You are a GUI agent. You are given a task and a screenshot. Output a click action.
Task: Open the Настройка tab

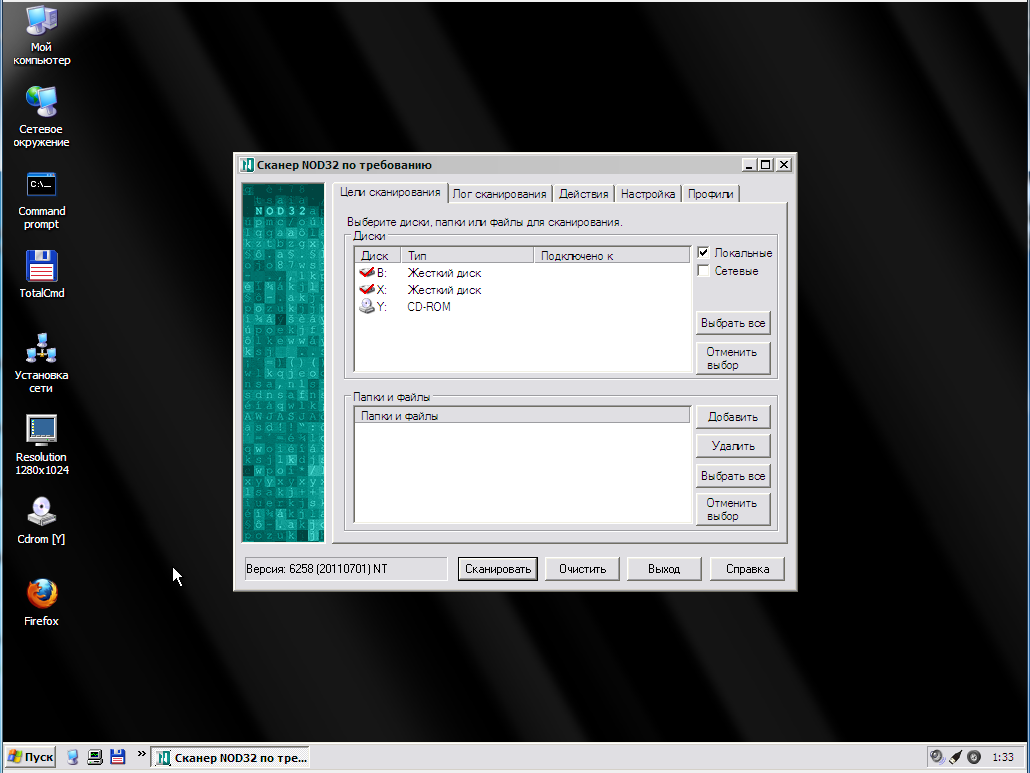[x=647, y=194]
